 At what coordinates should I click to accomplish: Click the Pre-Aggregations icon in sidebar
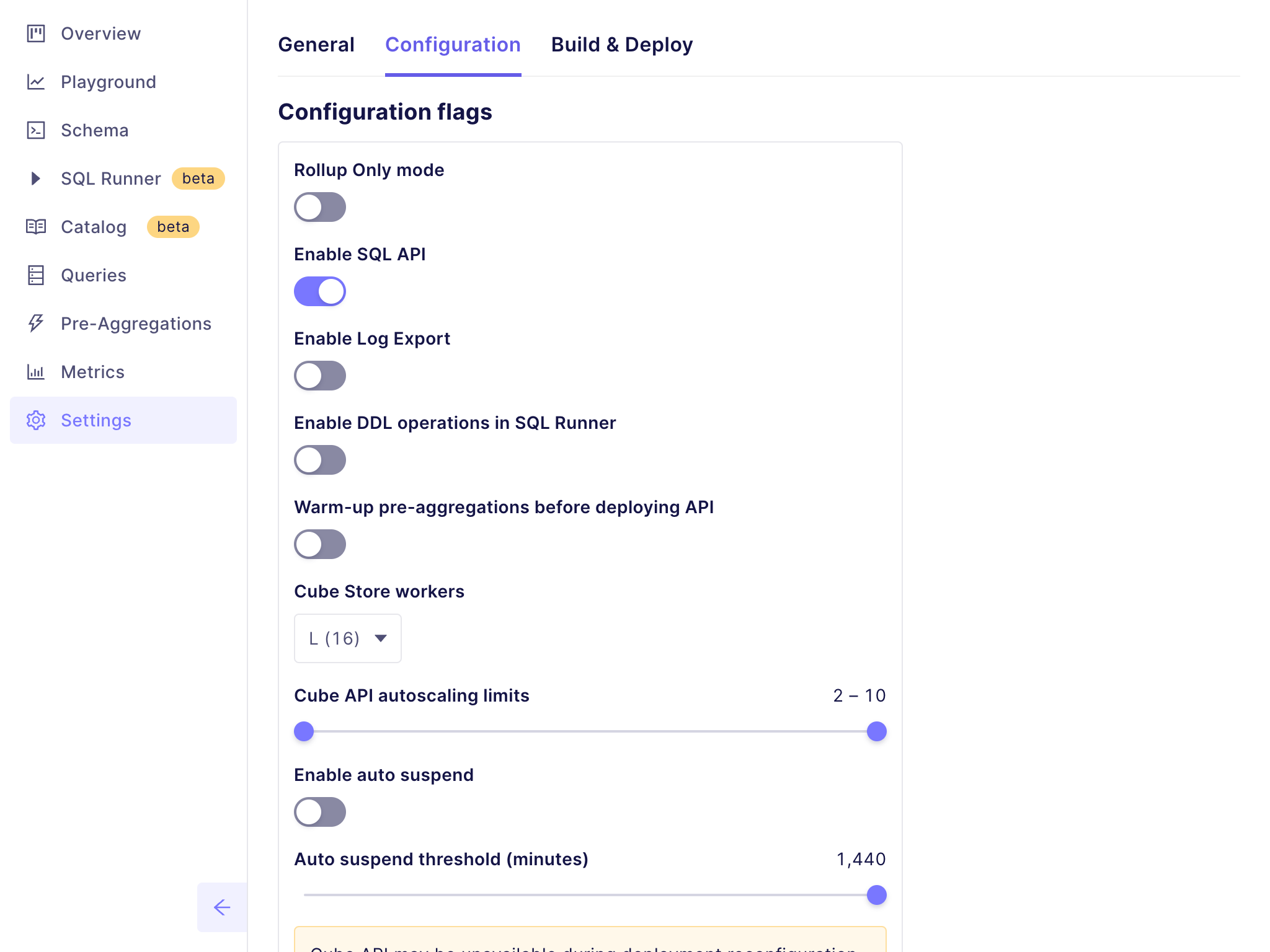[36, 323]
